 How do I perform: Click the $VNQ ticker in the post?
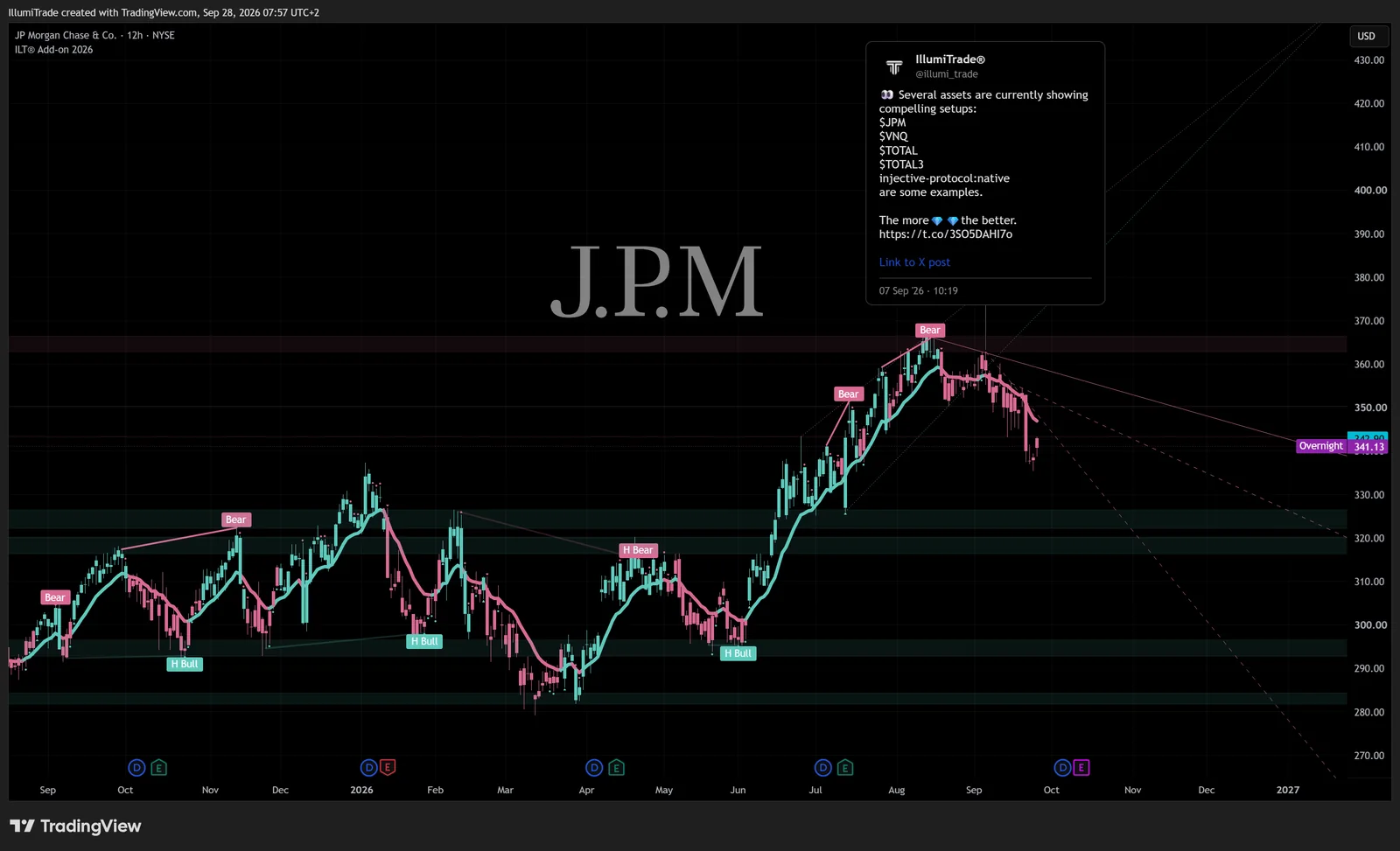pyautogui.click(x=893, y=136)
